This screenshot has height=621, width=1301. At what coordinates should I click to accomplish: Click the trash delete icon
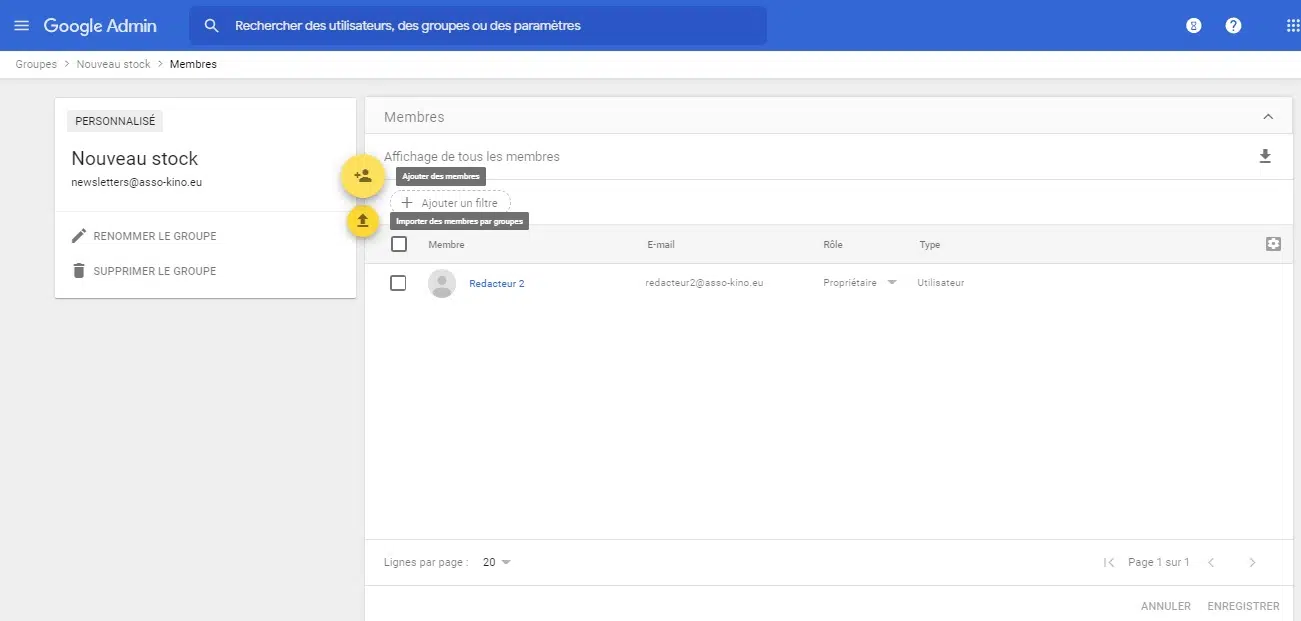coord(79,271)
